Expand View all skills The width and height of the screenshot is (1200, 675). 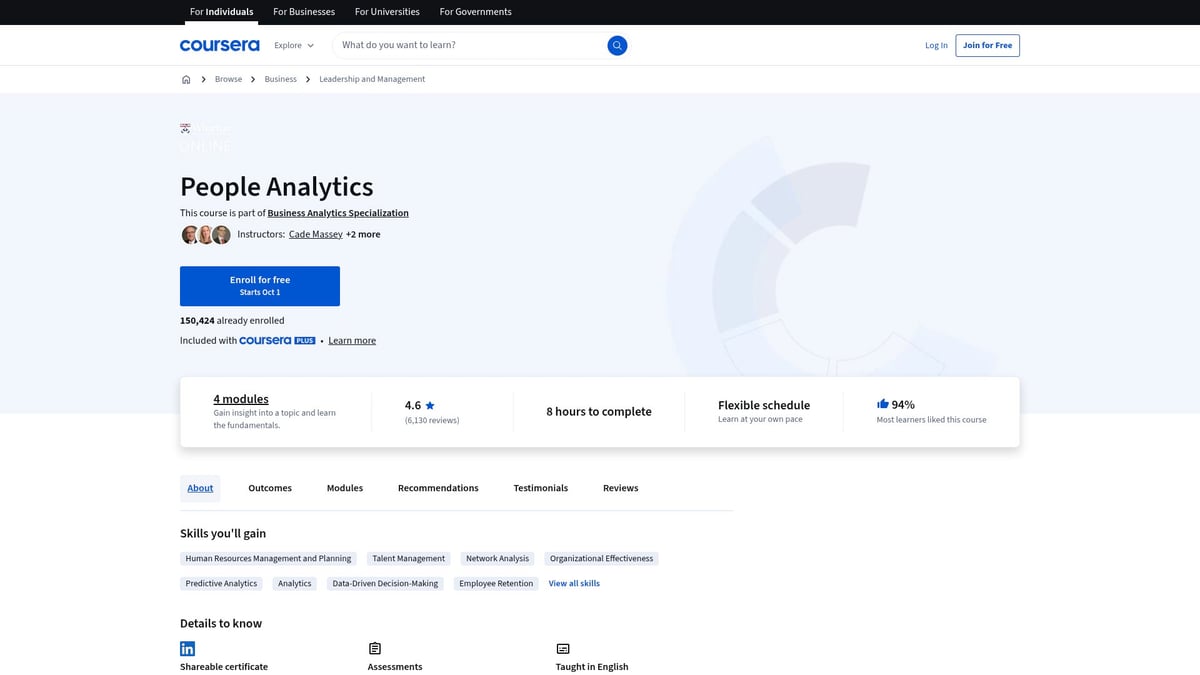point(574,583)
